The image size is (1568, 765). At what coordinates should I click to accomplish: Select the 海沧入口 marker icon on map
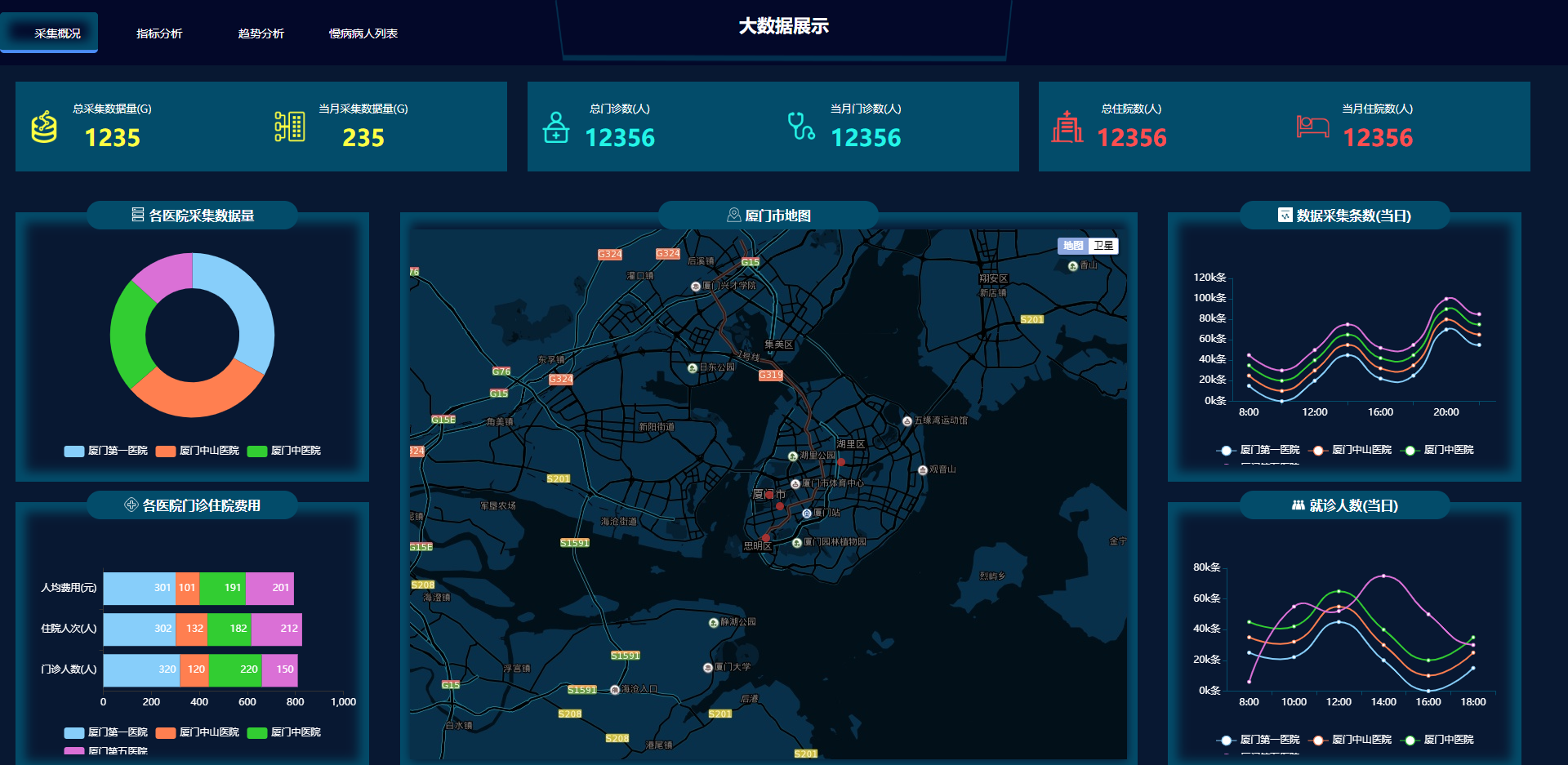(x=615, y=690)
